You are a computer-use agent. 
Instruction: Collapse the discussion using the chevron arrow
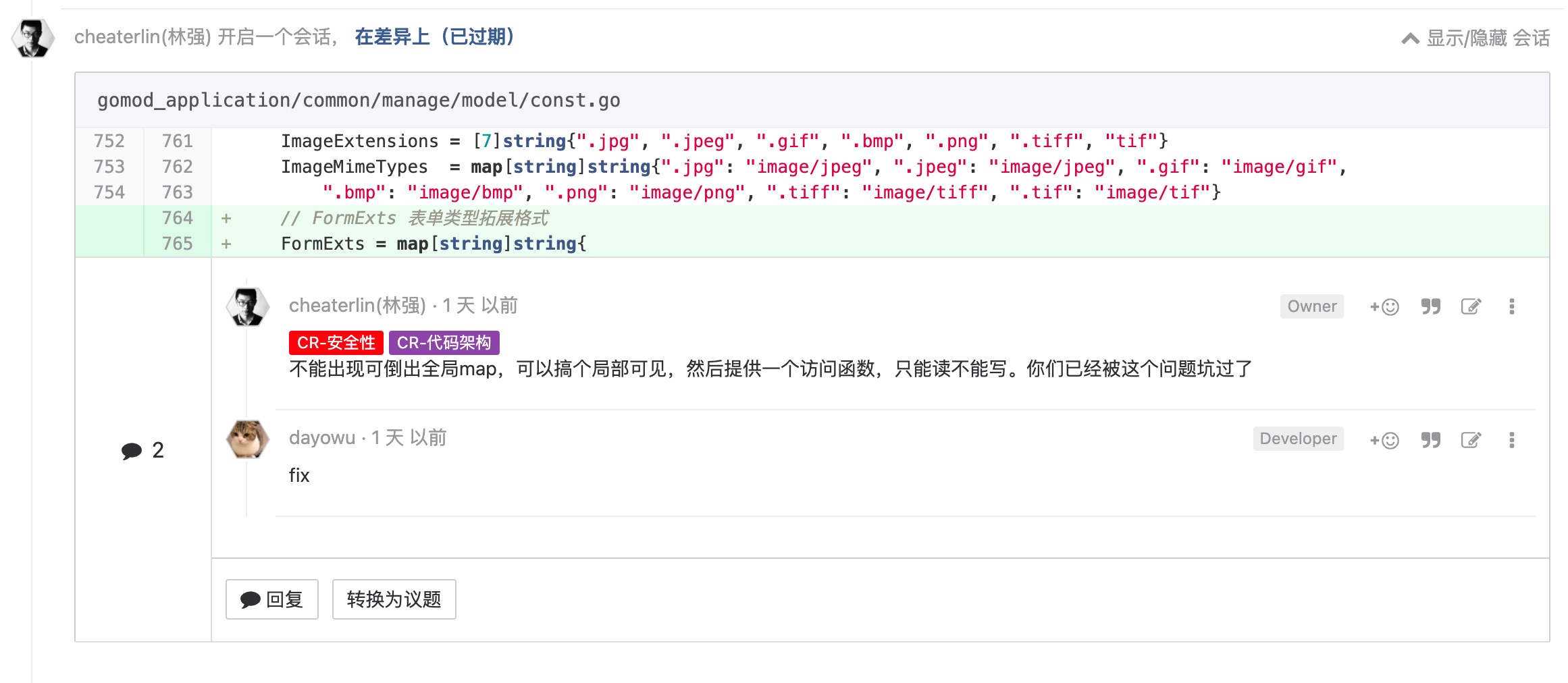[x=1410, y=38]
